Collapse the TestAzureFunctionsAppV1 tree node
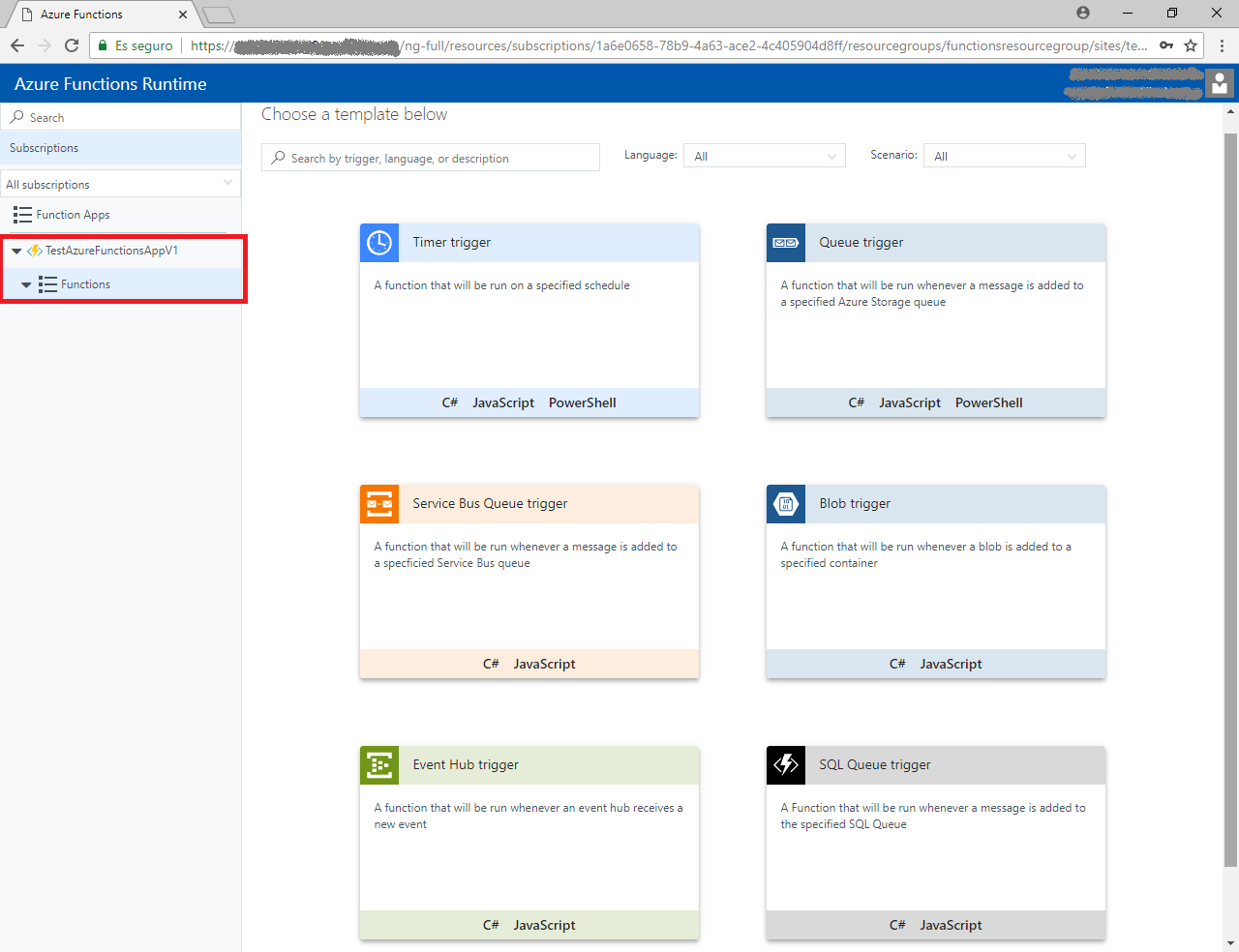1239x952 pixels. (x=16, y=251)
